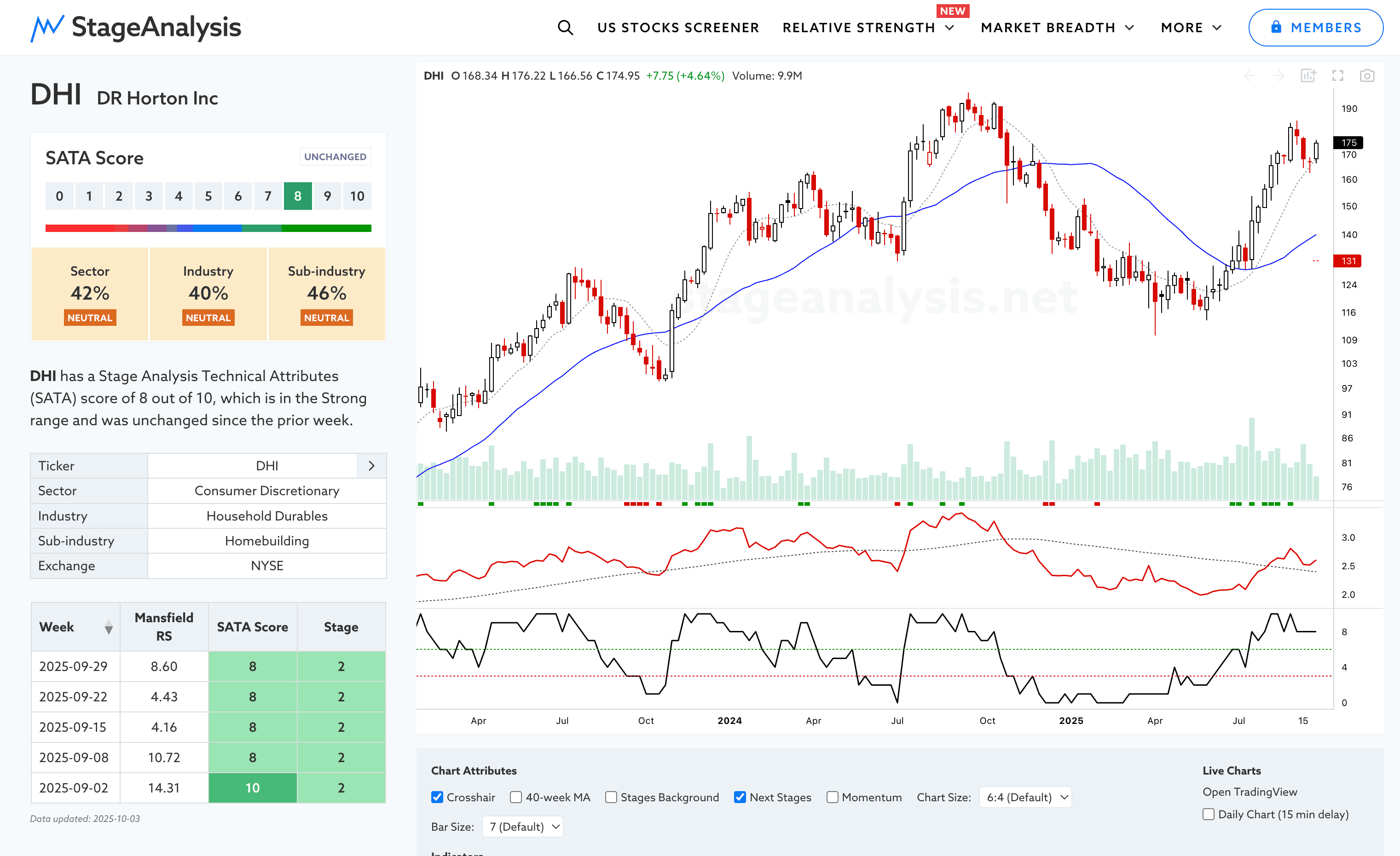Click the SATA score color bar

208,228
